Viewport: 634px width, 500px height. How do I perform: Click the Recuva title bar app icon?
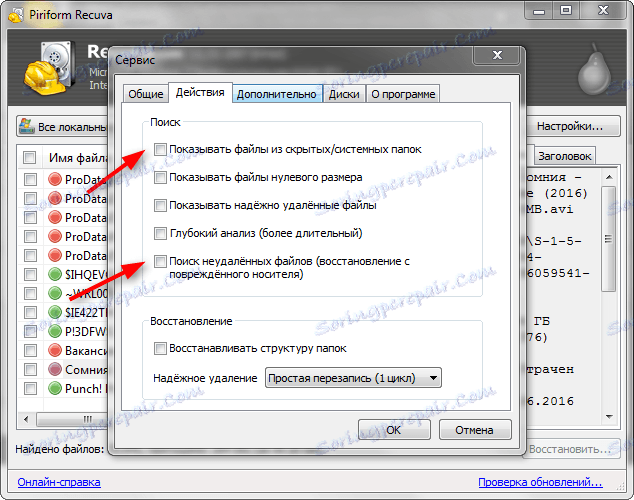(16, 15)
